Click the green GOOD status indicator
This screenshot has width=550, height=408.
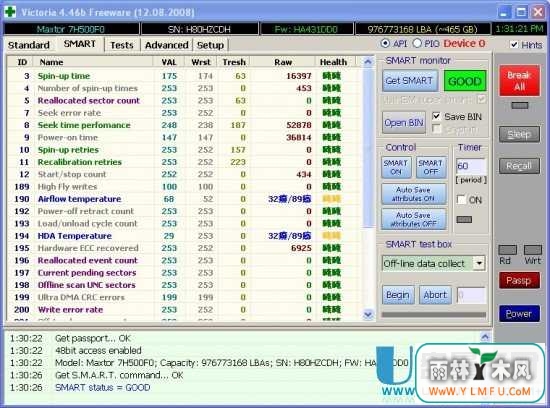[x=465, y=81]
